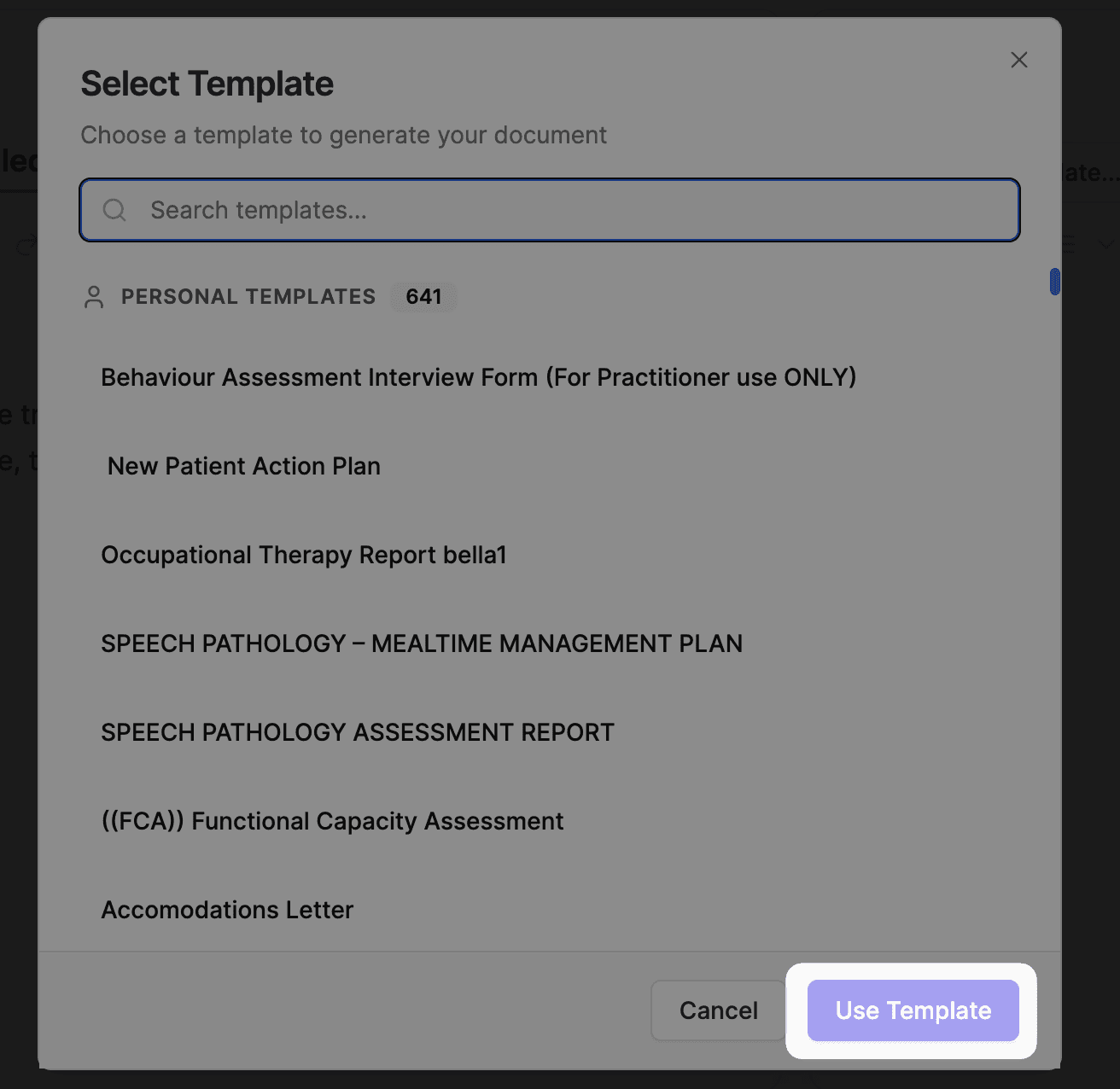Viewport: 1120px width, 1089px height.
Task: Click the blue scrollbar thumb
Action: click(1055, 282)
